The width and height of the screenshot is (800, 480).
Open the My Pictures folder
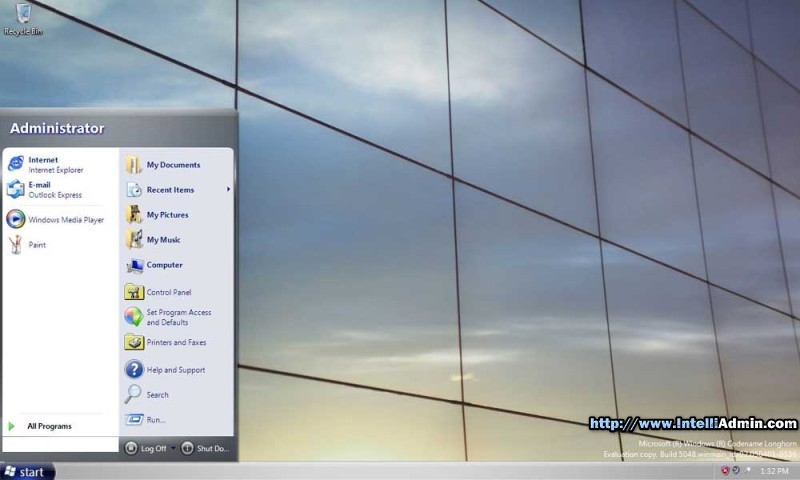click(177, 215)
